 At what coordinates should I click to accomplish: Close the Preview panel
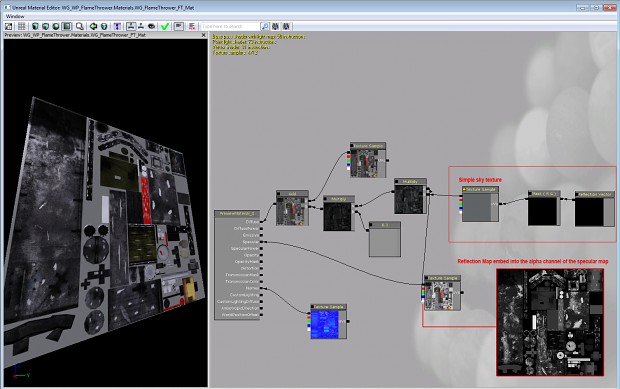point(204,35)
